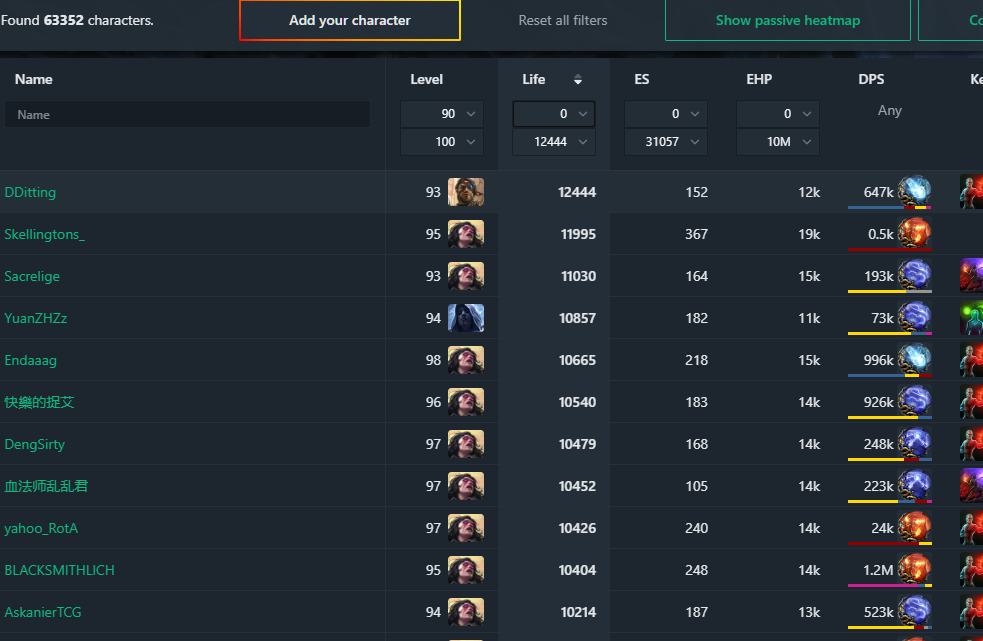Viewport: 983px width, 641px height.
Task: Click the Name filter input field
Action: [187, 115]
